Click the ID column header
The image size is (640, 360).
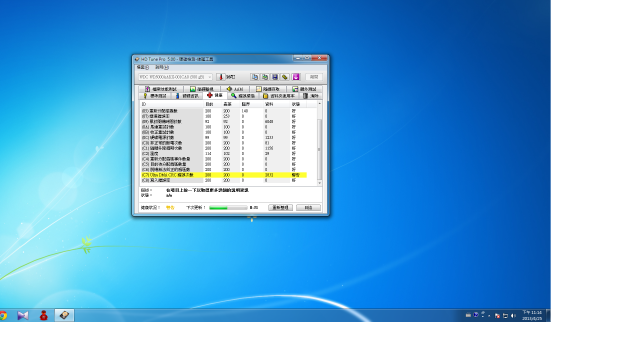point(171,104)
